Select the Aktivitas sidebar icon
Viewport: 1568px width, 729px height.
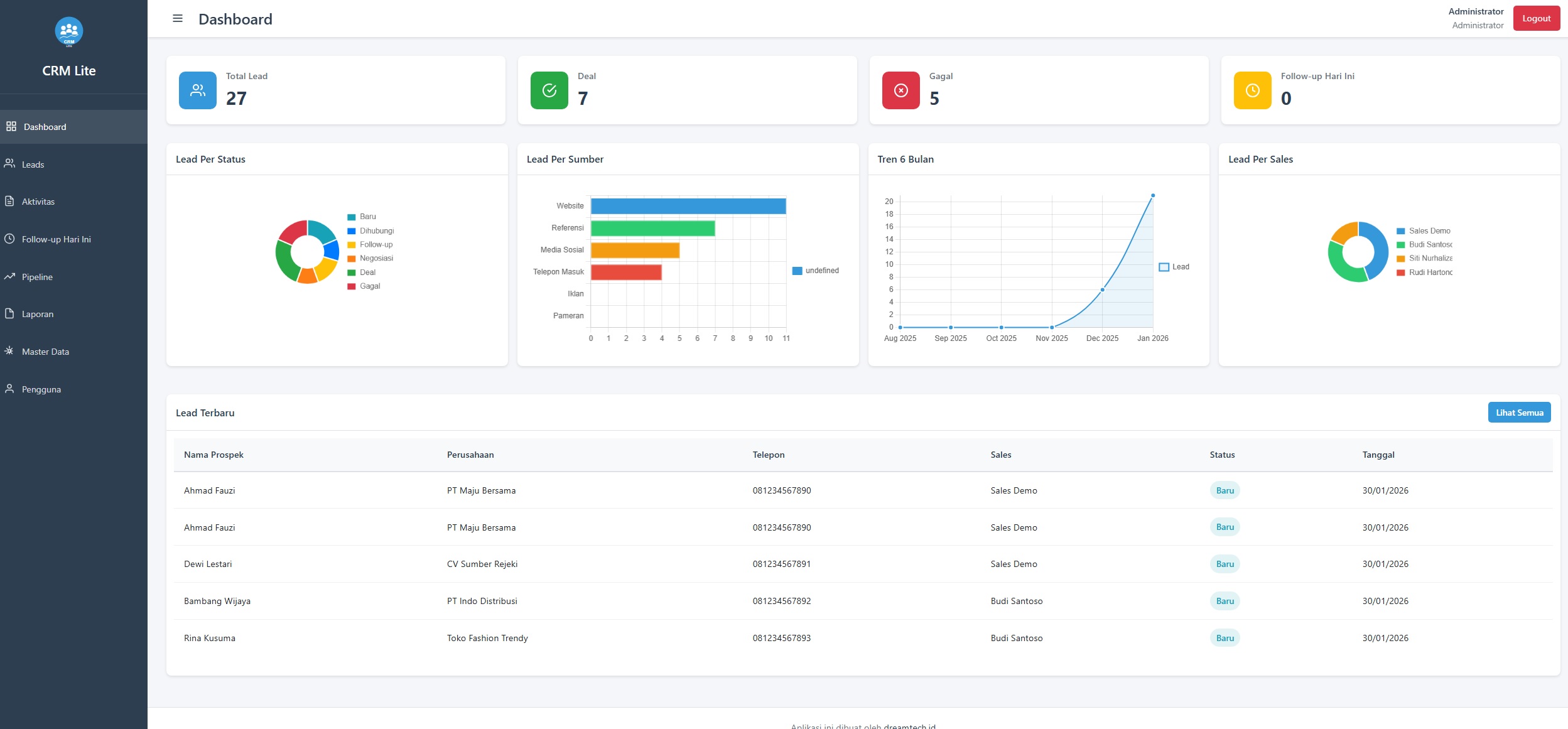pos(10,201)
